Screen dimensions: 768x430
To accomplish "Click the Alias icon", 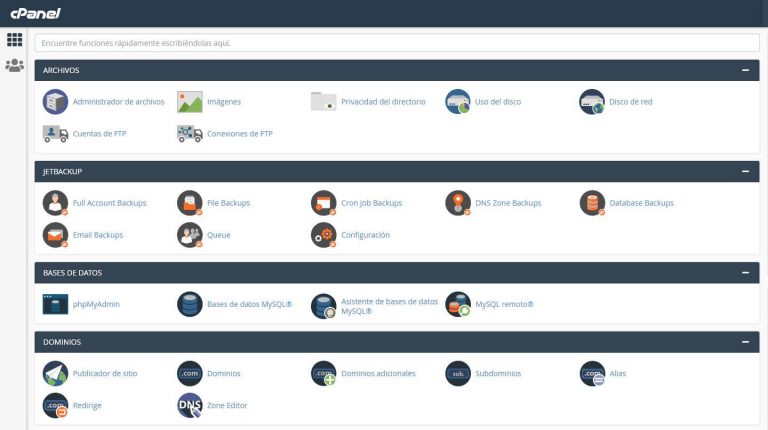I will (x=592, y=374).
